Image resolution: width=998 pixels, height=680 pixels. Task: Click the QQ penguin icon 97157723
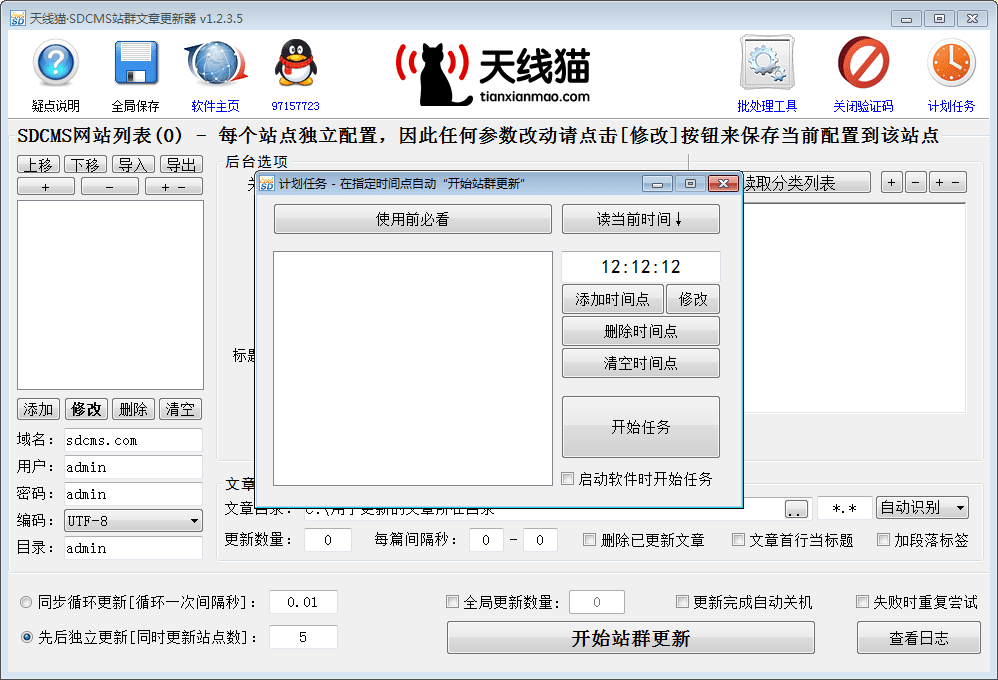[x=295, y=62]
